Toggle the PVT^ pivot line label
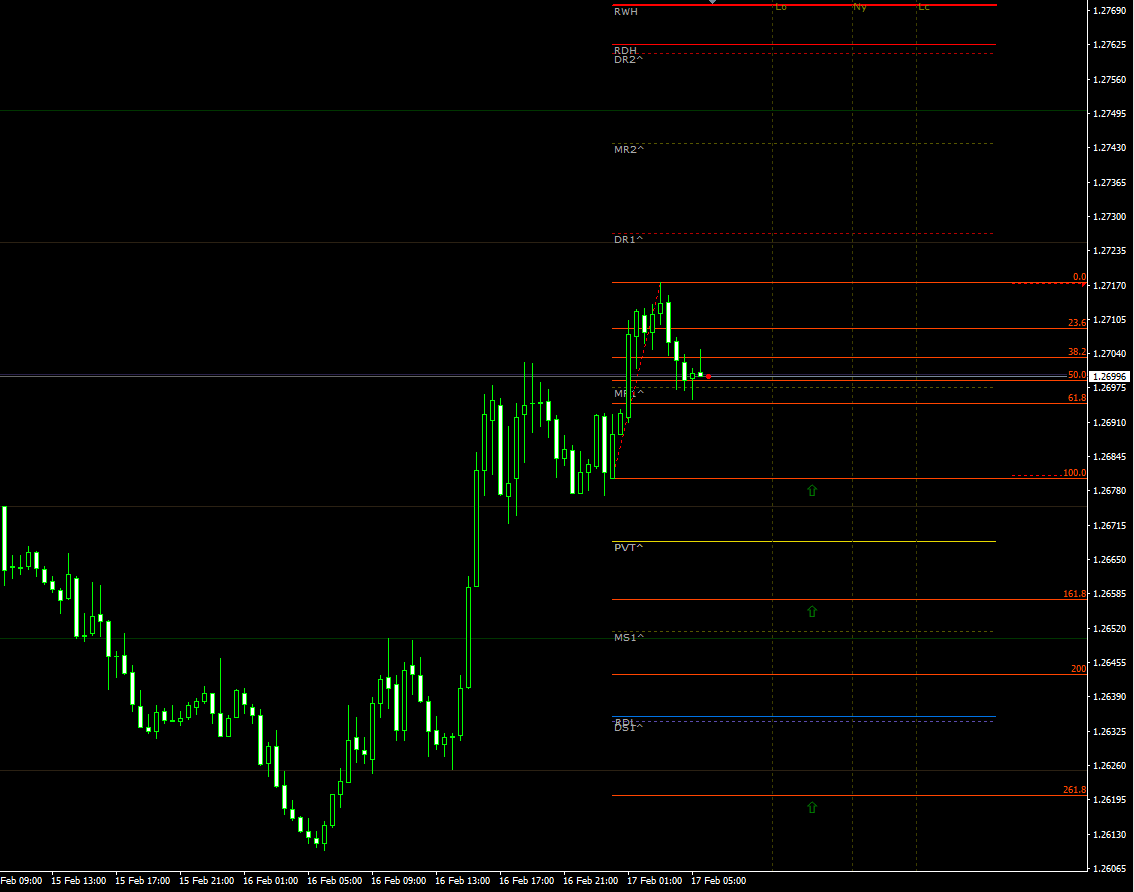Image resolution: width=1134 pixels, height=892 pixels. 628,547
